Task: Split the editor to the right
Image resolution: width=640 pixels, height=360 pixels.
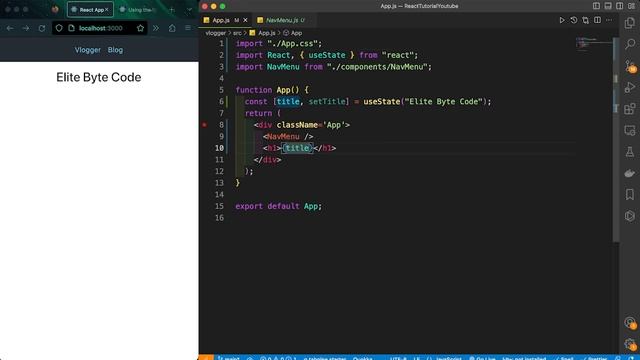Action: click(597, 20)
